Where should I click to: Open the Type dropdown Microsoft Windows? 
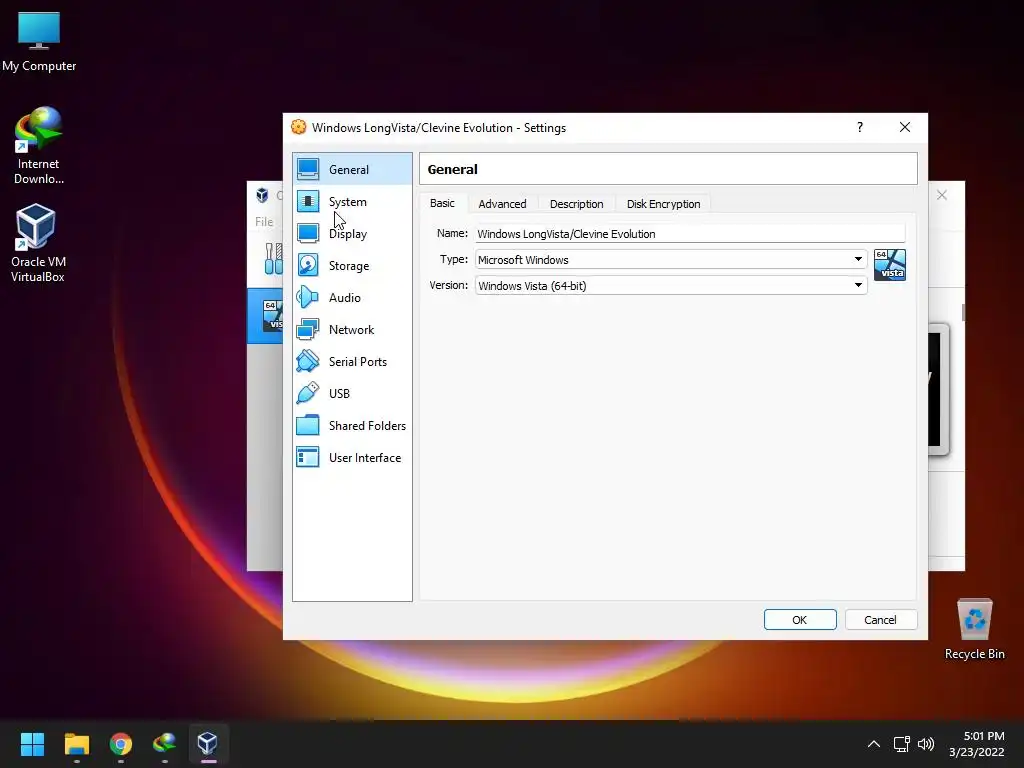671,259
